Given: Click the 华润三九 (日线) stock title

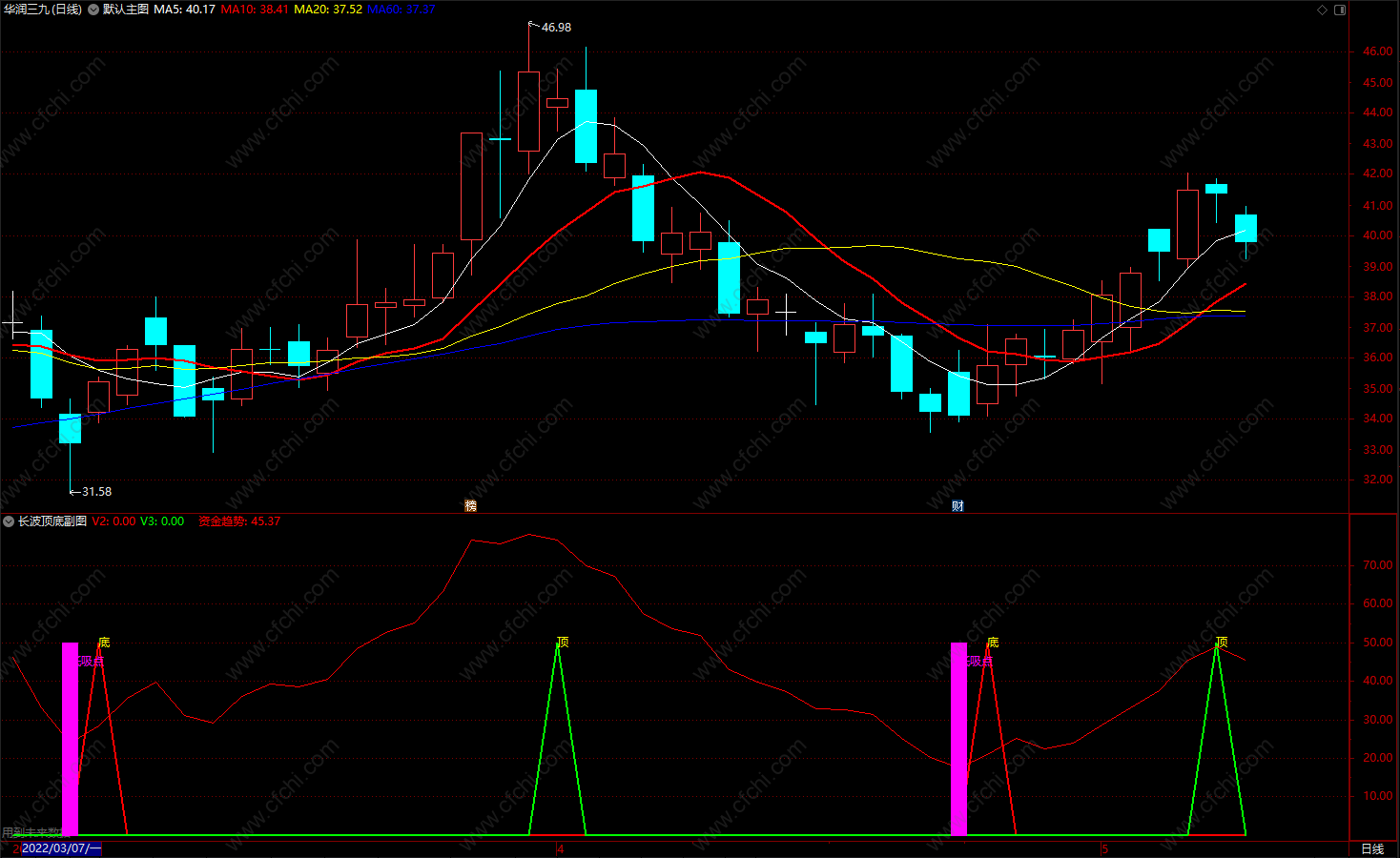Looking at the screenshot, I should (43, 10).
